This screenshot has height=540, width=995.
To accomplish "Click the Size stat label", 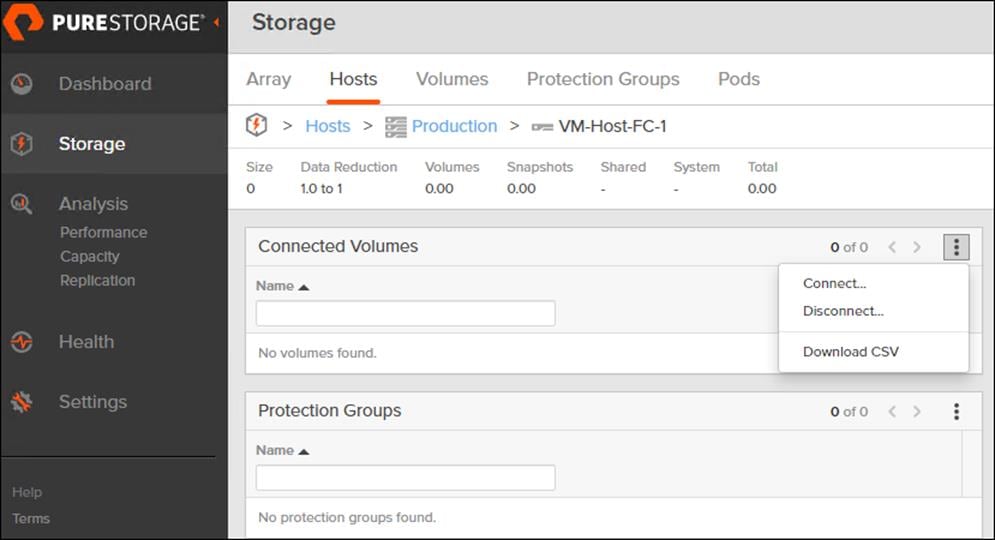I will pyautogui.click(x=259, y=167).
